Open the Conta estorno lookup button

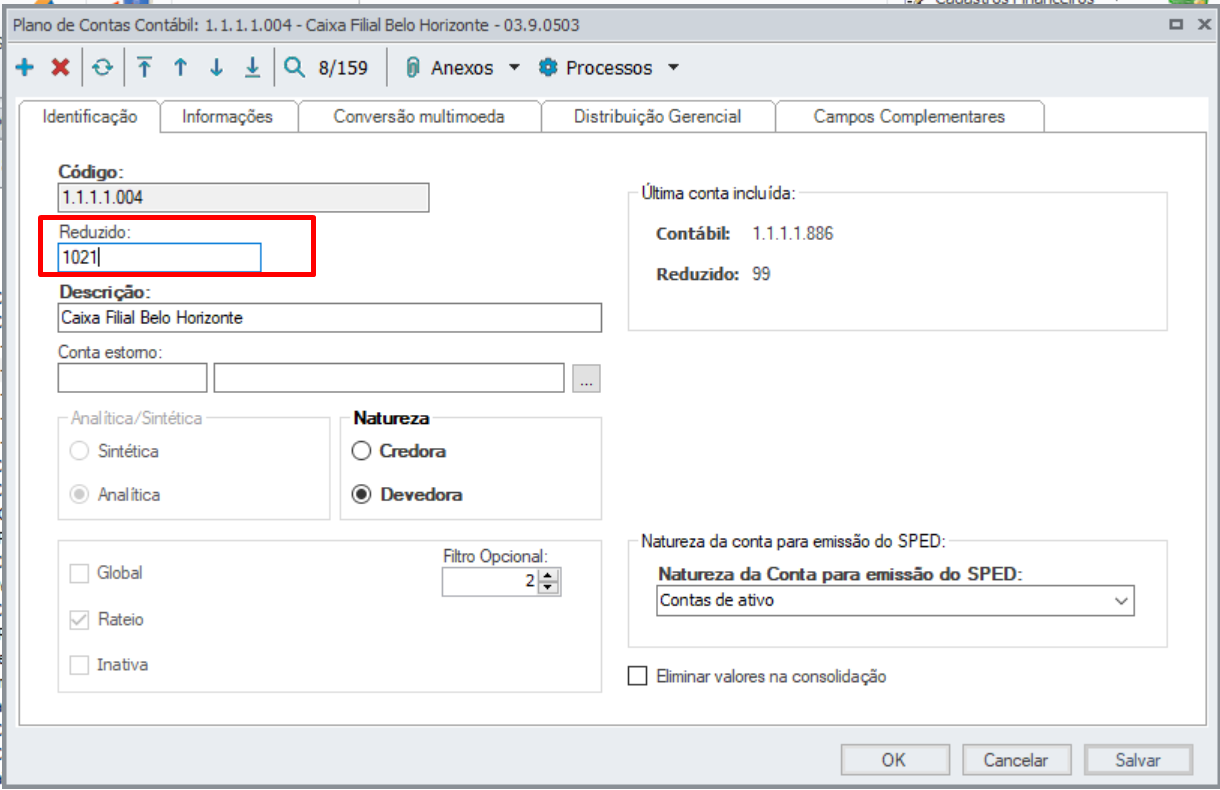pyautogui.click(x=588, y=377)
